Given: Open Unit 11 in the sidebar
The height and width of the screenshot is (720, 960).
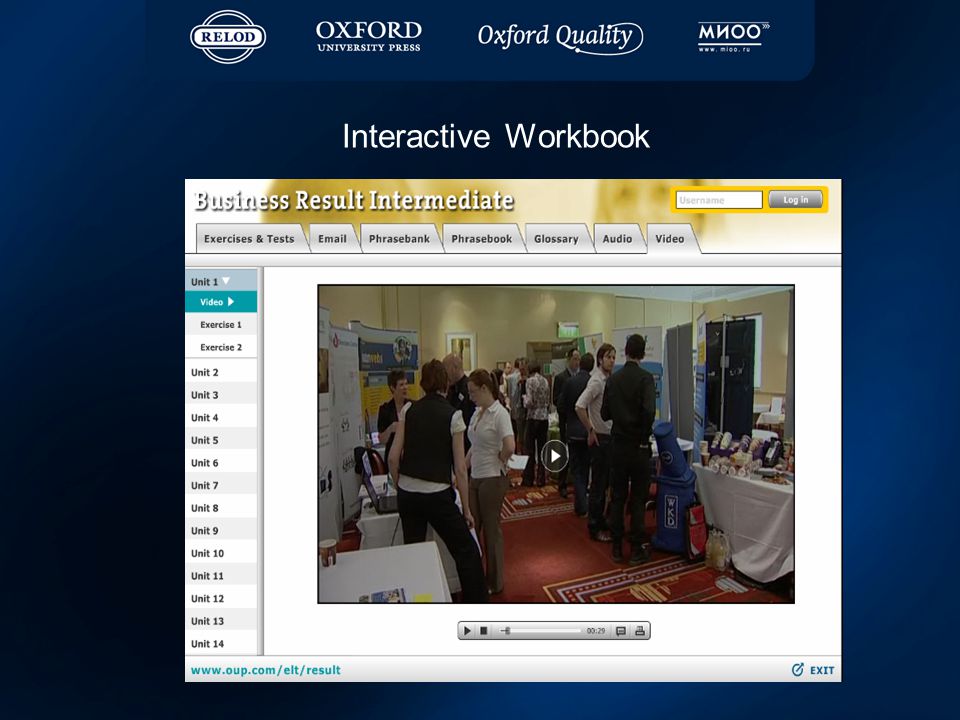Looking at the screenshot, I should [x=221, y=576].
